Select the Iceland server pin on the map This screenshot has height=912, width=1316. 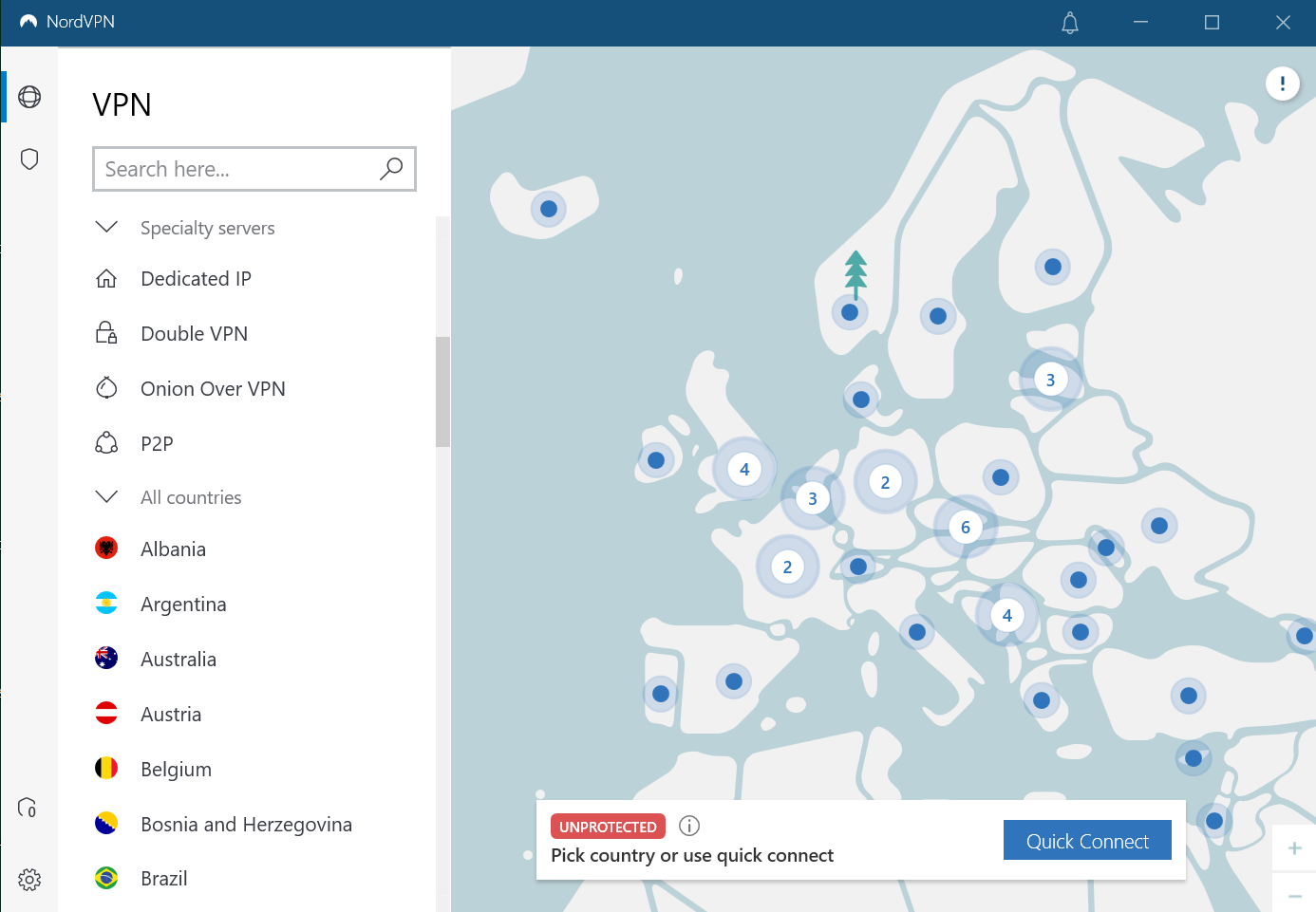tap(549, 209)
